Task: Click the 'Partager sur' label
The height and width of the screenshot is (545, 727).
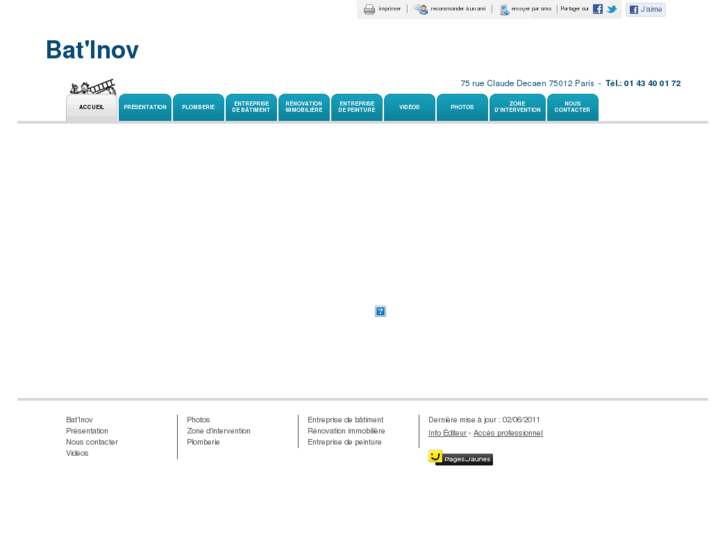Action: [x=574, y=9]
